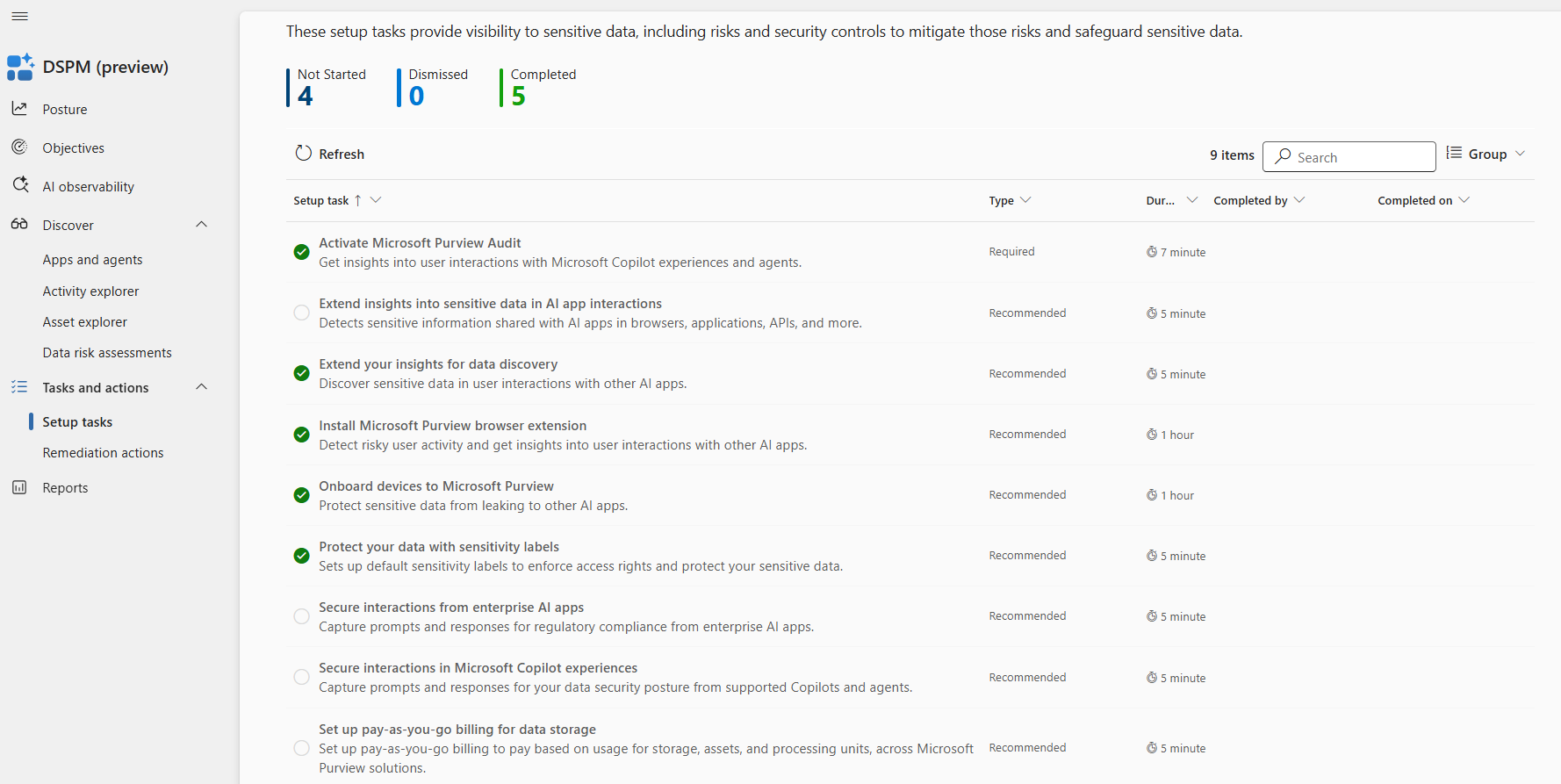Screen dimensions: 1561x784
Task: Click the AI observability icon
Action: pos(20,185)
